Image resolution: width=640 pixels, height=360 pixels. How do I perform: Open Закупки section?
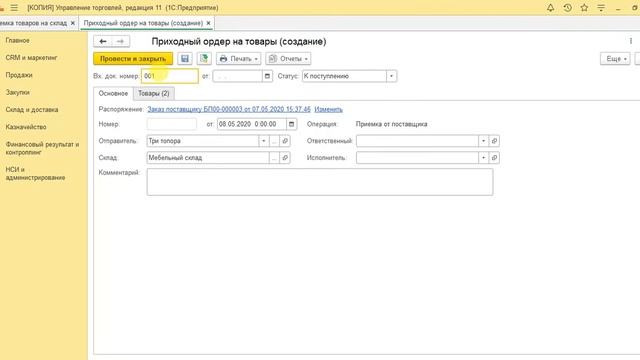[18, 92]
